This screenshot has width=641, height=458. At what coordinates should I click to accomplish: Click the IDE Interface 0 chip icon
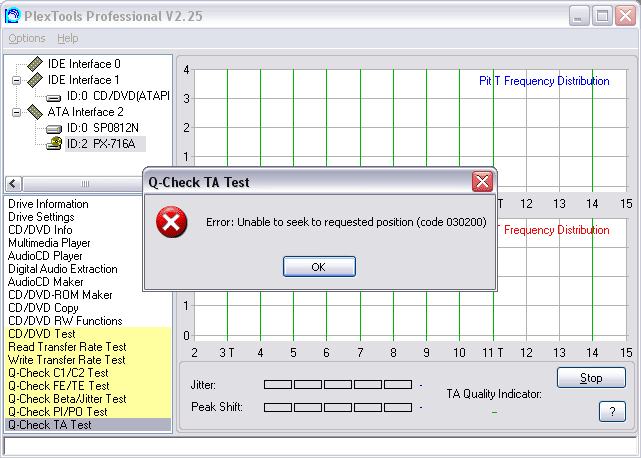coord(35,64)
